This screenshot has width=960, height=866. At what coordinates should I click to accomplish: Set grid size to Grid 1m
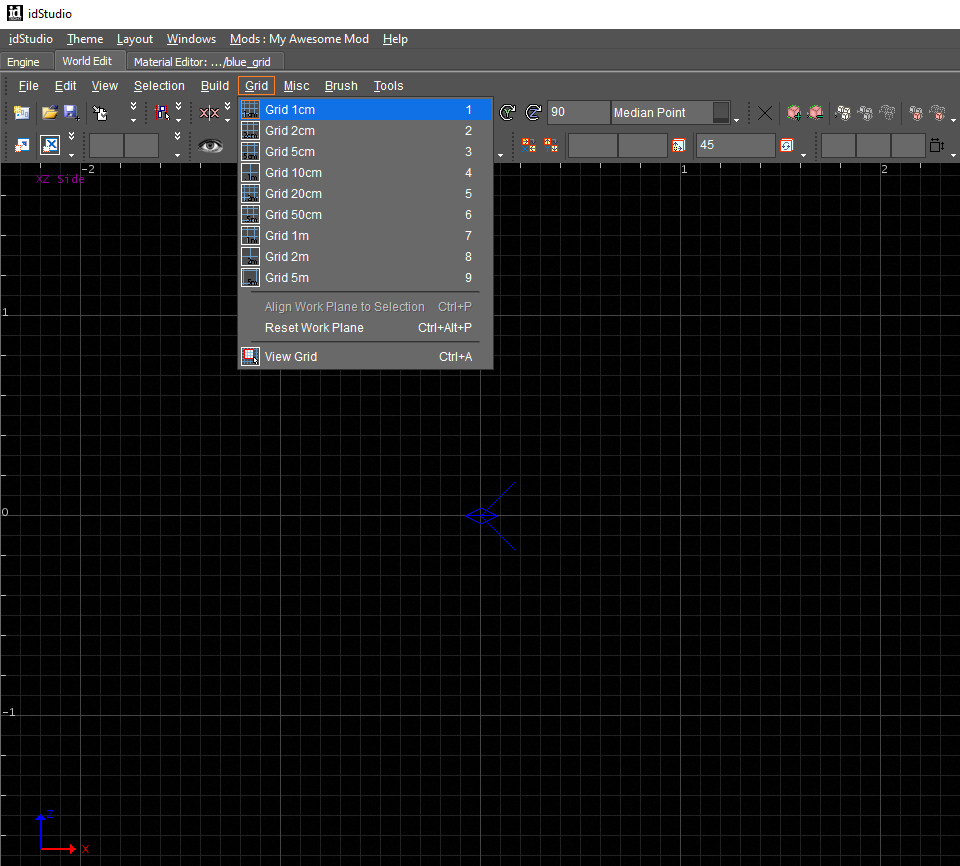click(x=366, y=236)
